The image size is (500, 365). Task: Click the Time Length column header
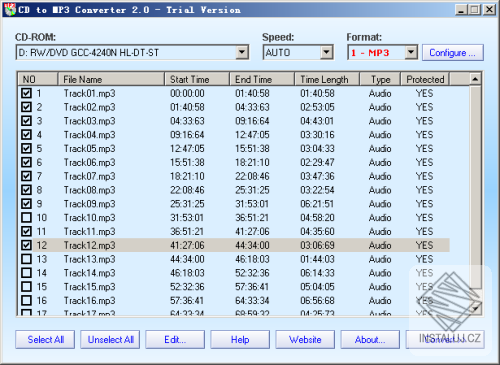[327, 79]
